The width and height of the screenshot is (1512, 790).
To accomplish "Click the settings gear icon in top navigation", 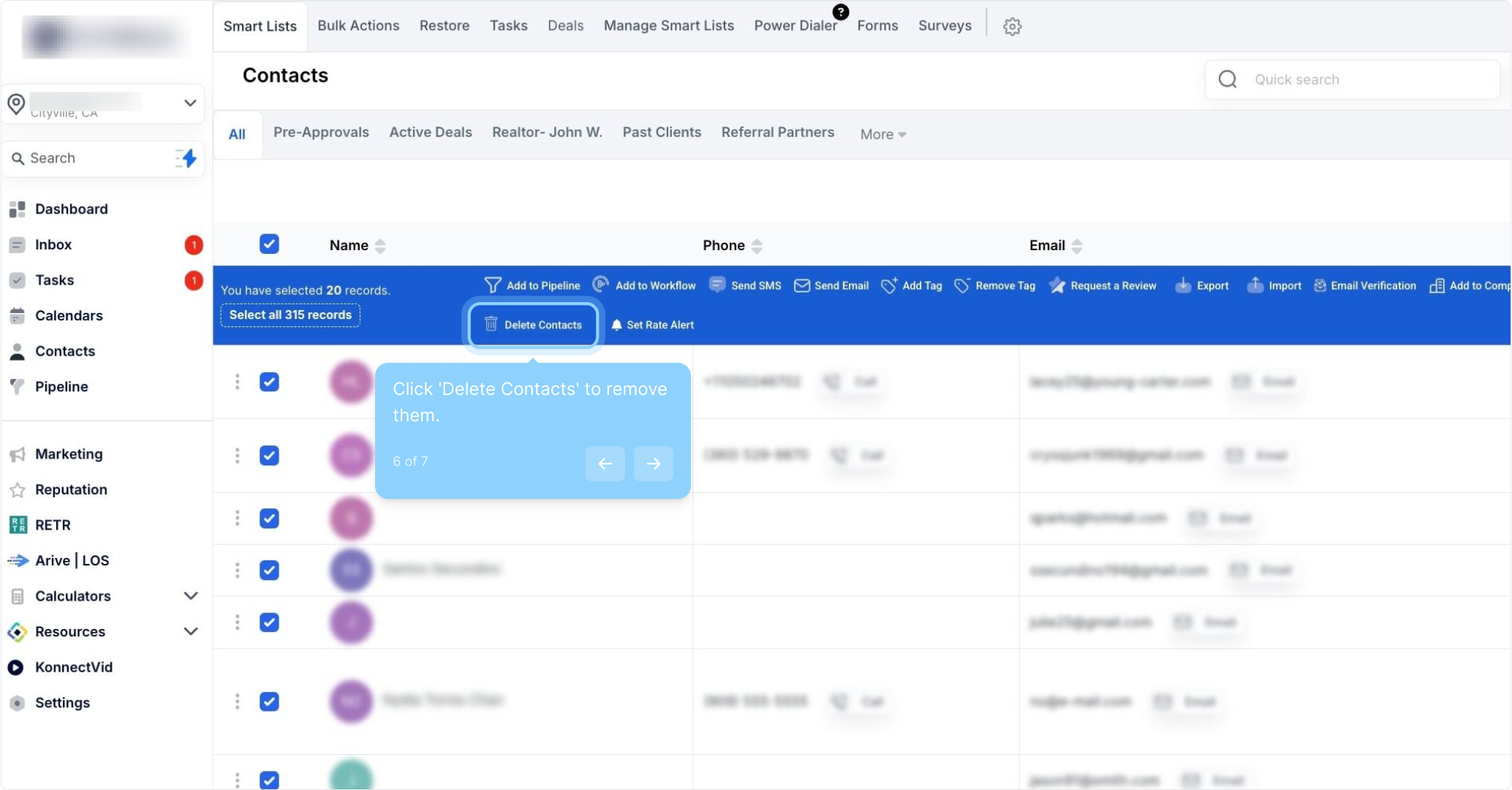I will [1012, 26].
